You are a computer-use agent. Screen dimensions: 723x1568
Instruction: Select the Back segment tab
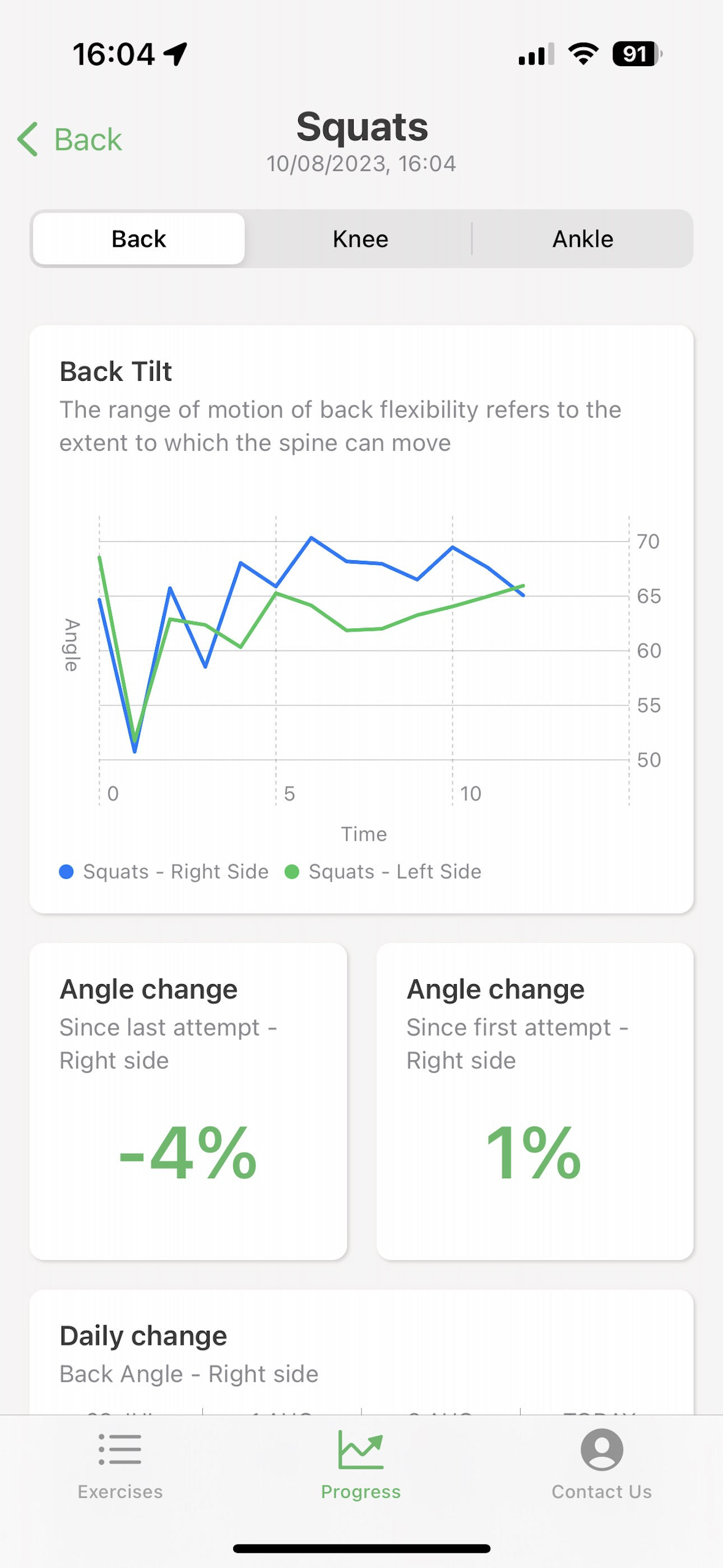(139, 238)
